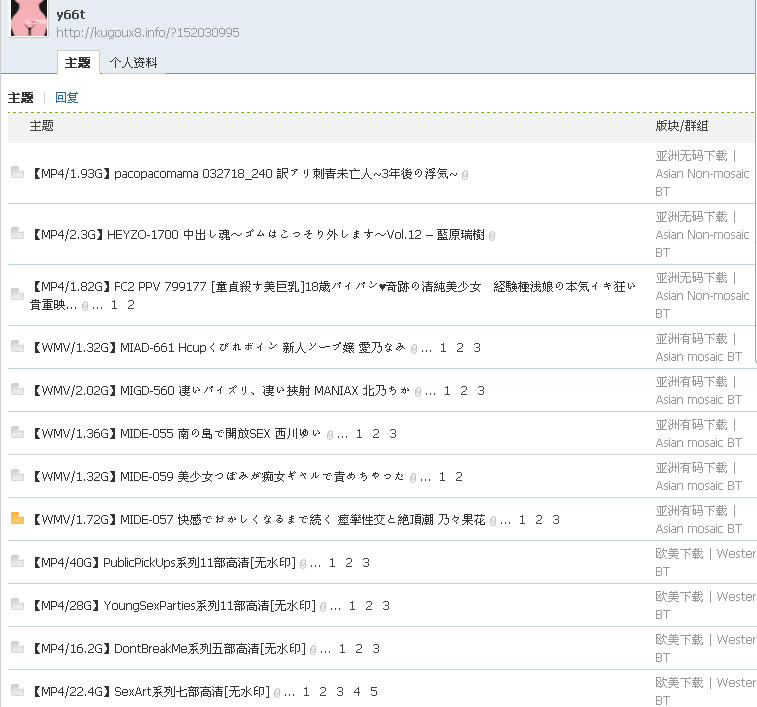Click the orange folder icon beside the MIDE-057 thread

[x=17, y=518]
